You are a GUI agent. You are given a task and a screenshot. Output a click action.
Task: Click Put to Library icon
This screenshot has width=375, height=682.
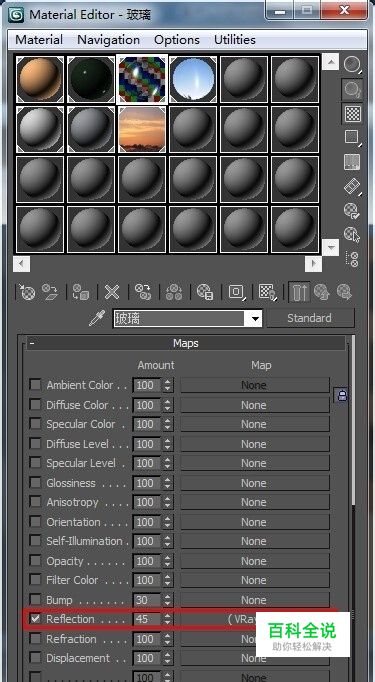pos(204,292)
